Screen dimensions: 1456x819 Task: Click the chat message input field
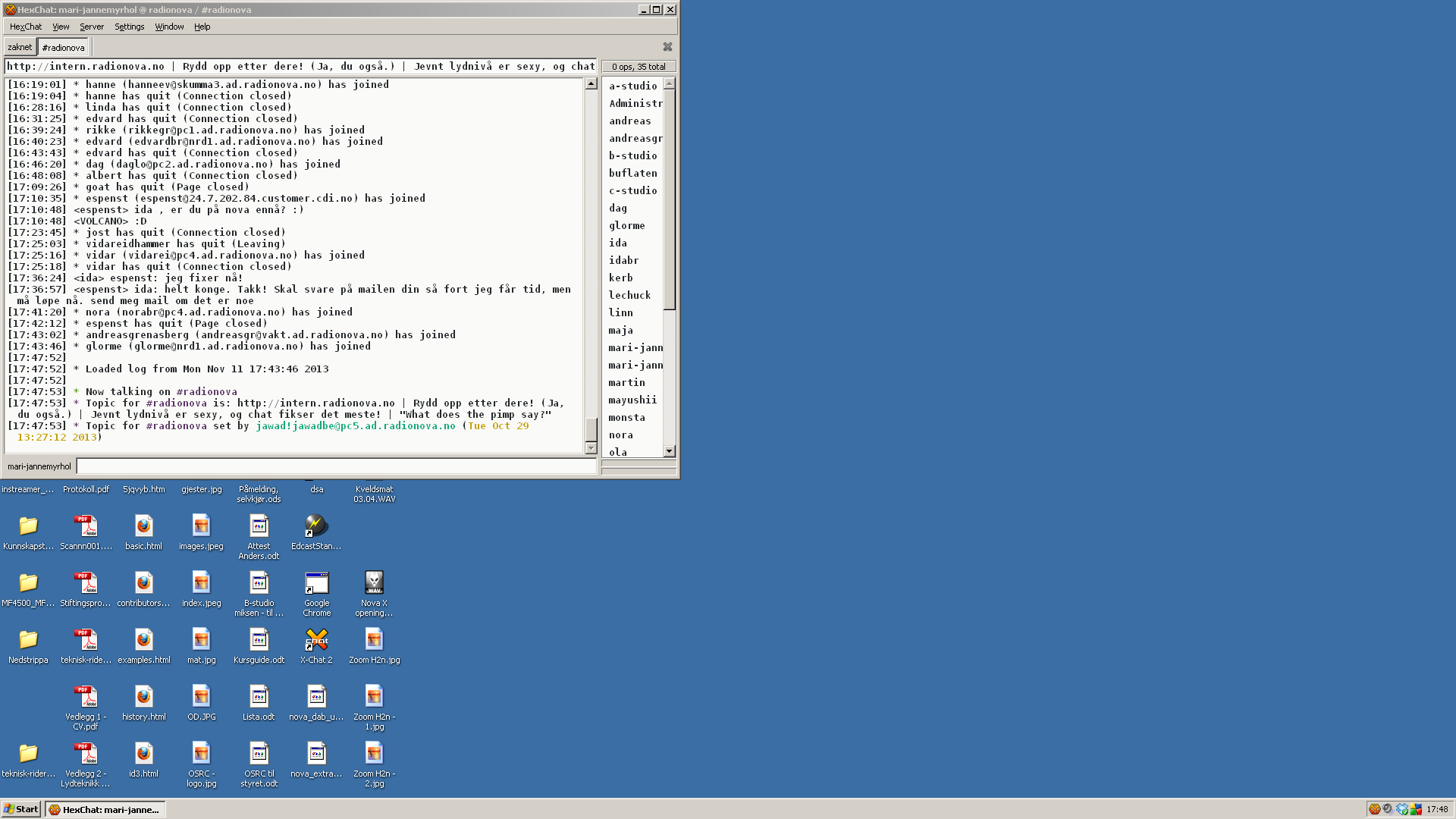click(x=336, y=466)
